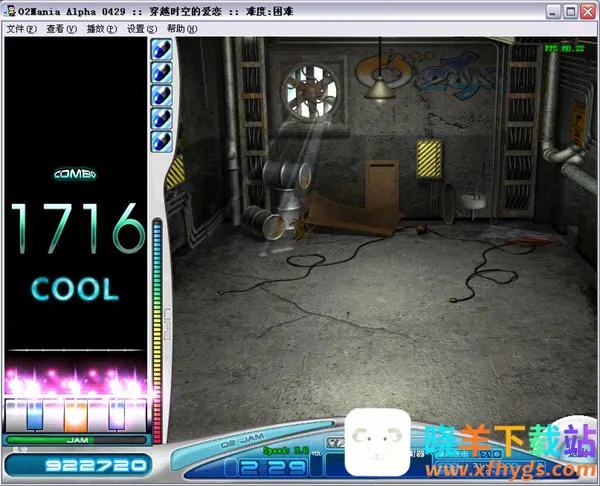Click the first blue pill icon
The image size is (600, 486).
point(161,48)
